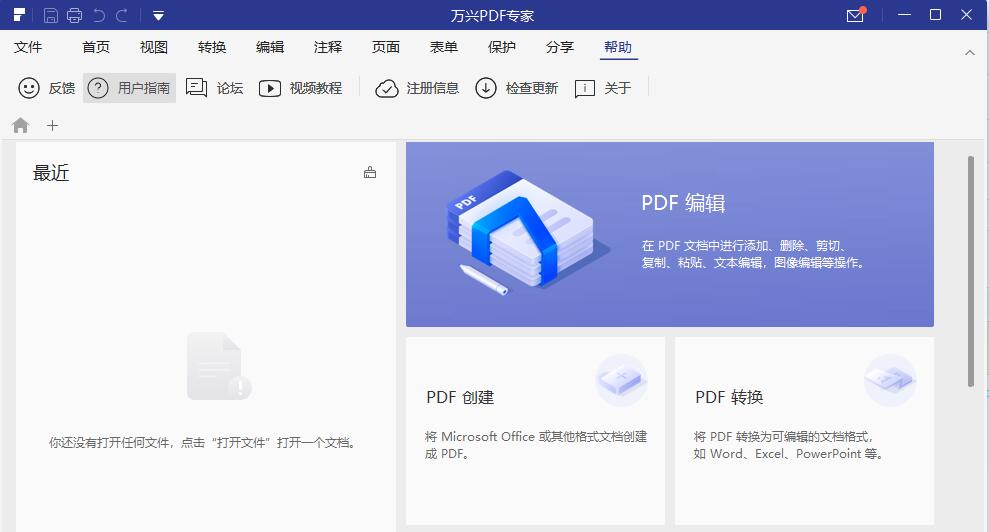The image size is (989, 532).
Task: Collapse the ribbon with the chevron
Action: [x=970, y=52]
